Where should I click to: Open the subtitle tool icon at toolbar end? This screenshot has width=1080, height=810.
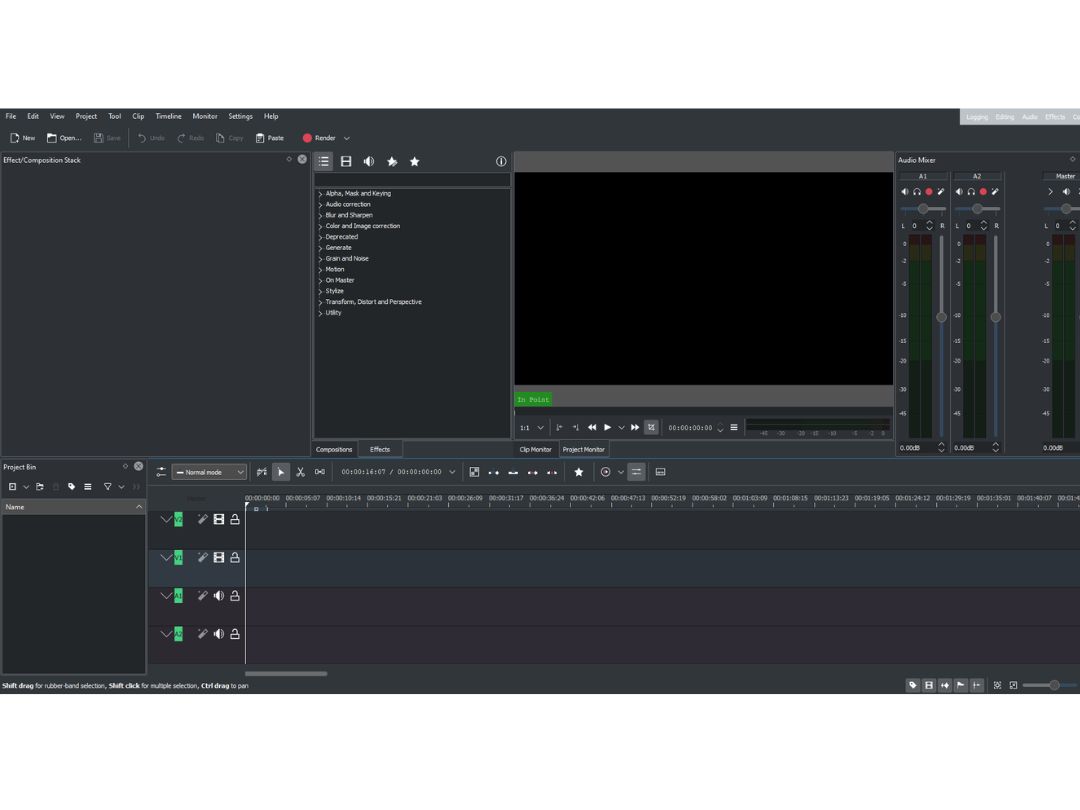tap(660, 472)
